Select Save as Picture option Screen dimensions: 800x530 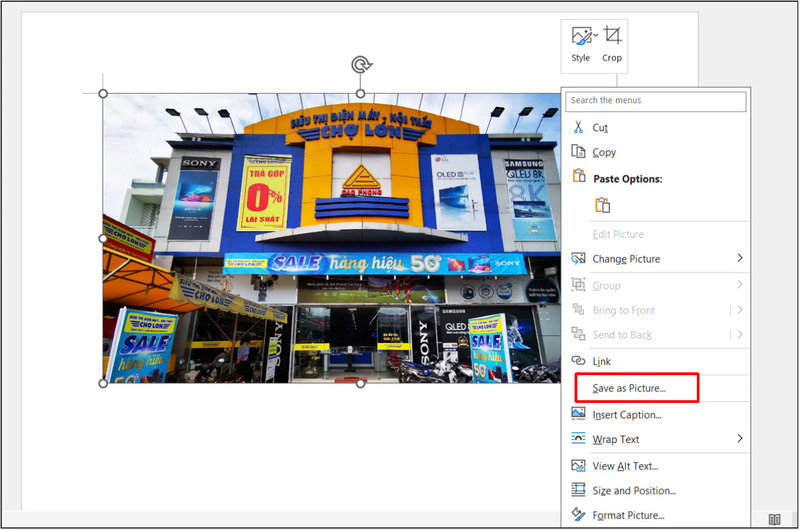[656, 388]
